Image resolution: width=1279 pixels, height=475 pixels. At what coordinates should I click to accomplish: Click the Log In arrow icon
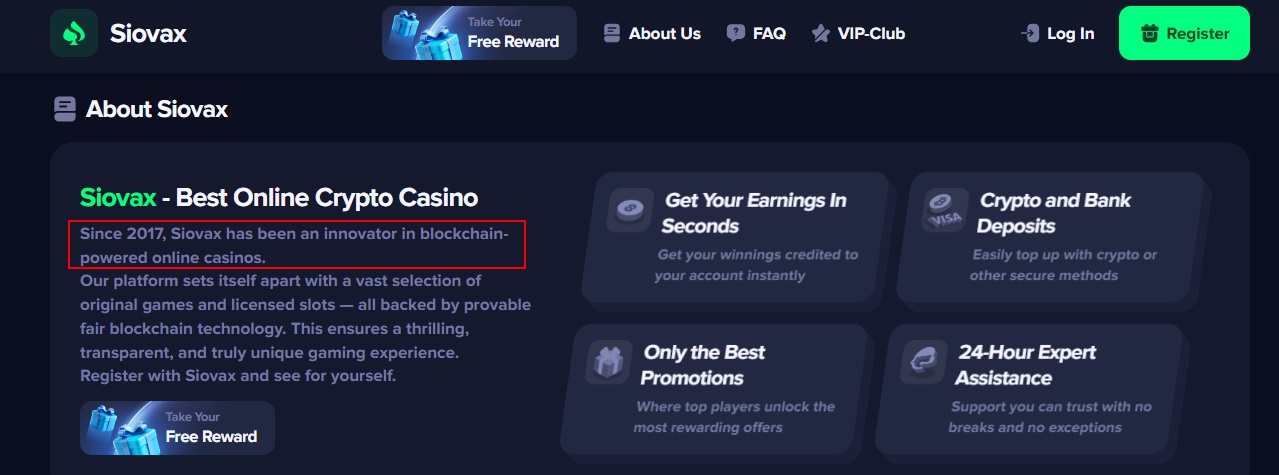[x=1030, y=33]
